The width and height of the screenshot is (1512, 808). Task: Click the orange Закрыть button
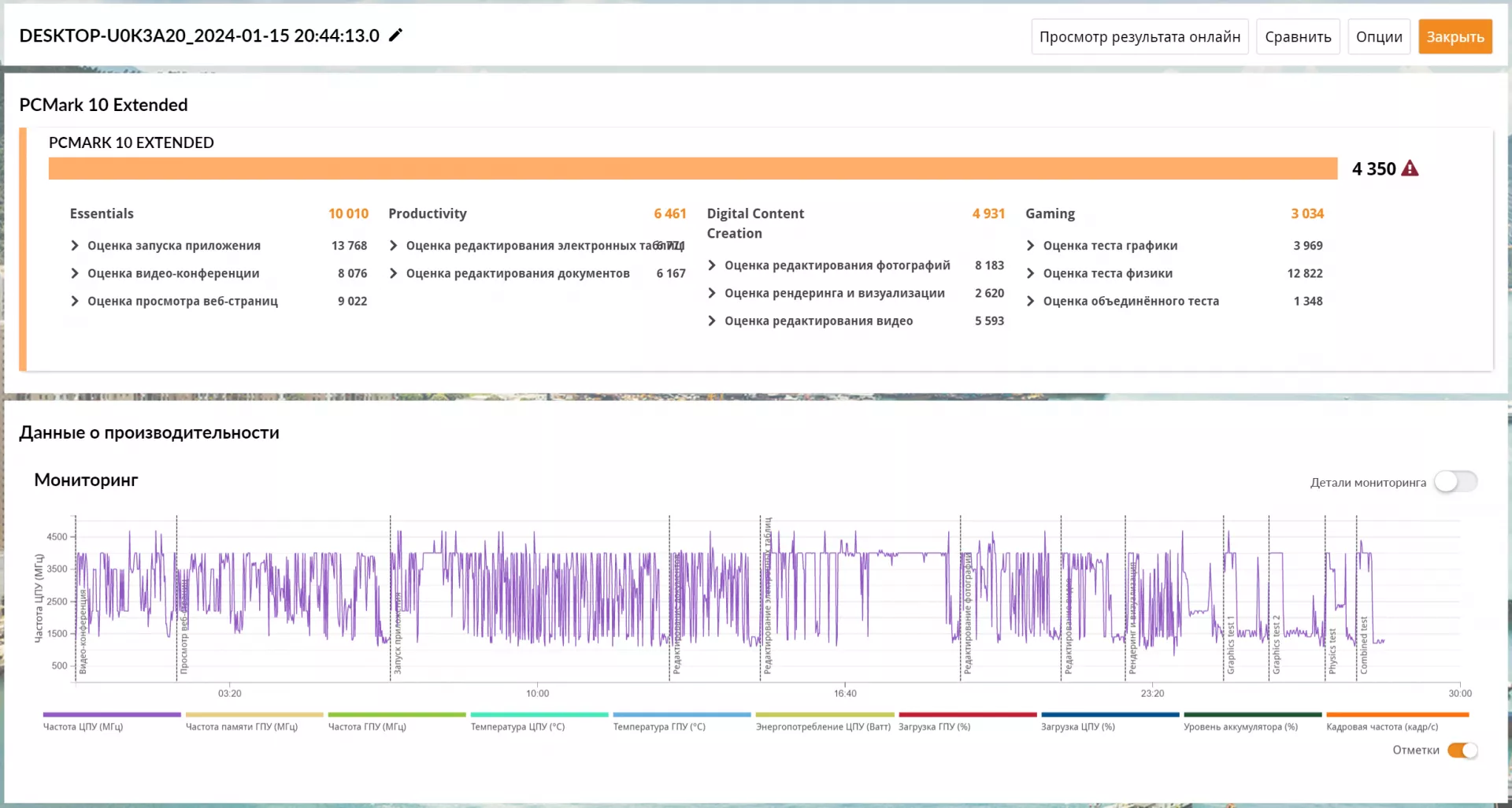[x=1455, y=37]
